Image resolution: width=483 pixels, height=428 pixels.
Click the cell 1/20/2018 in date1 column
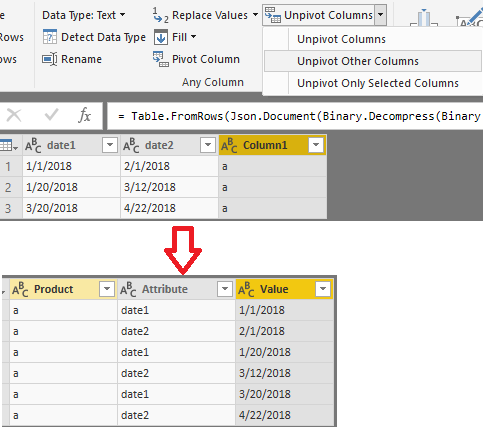coord(71,187)
